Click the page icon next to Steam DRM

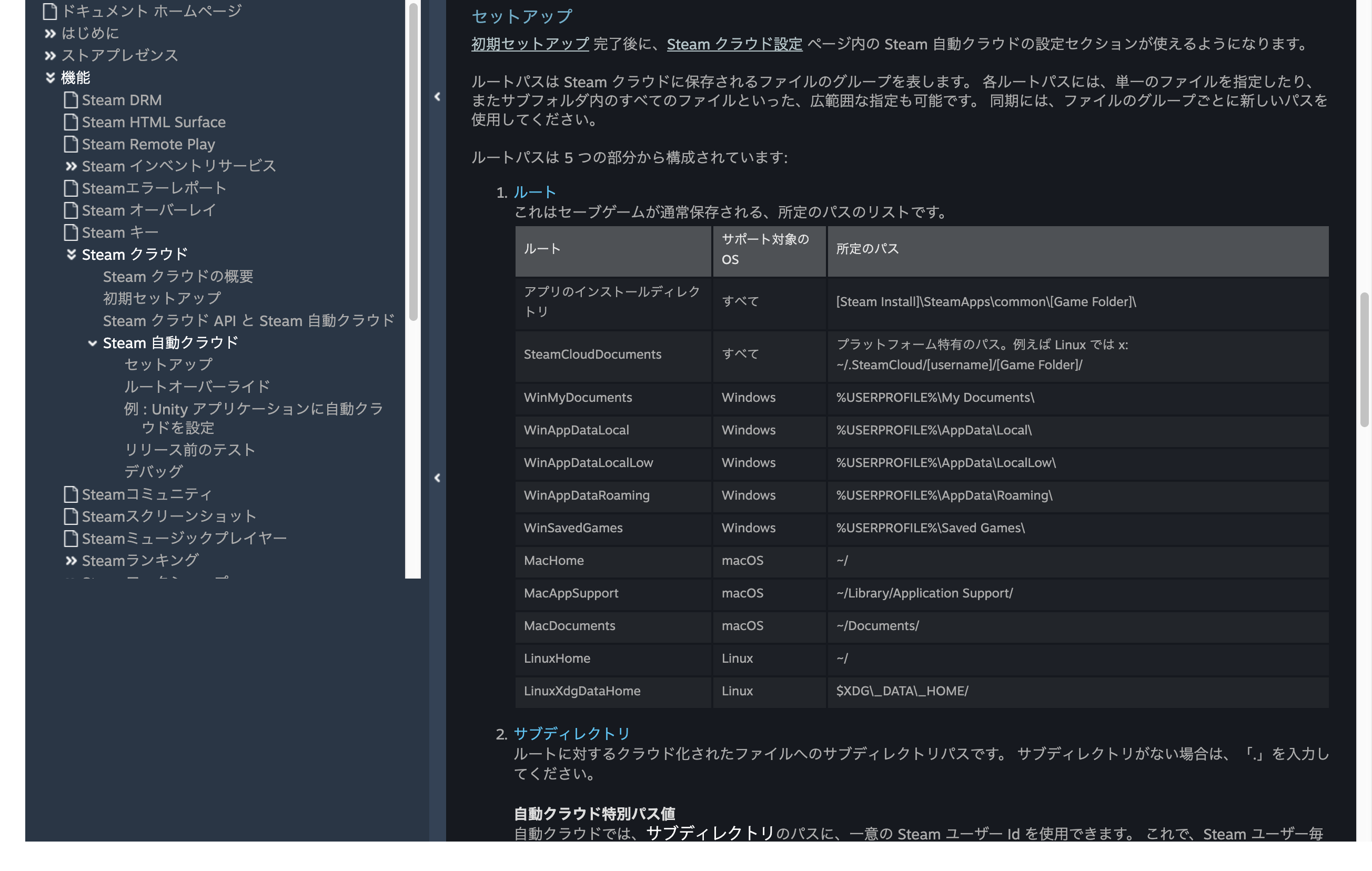(70, 100)
